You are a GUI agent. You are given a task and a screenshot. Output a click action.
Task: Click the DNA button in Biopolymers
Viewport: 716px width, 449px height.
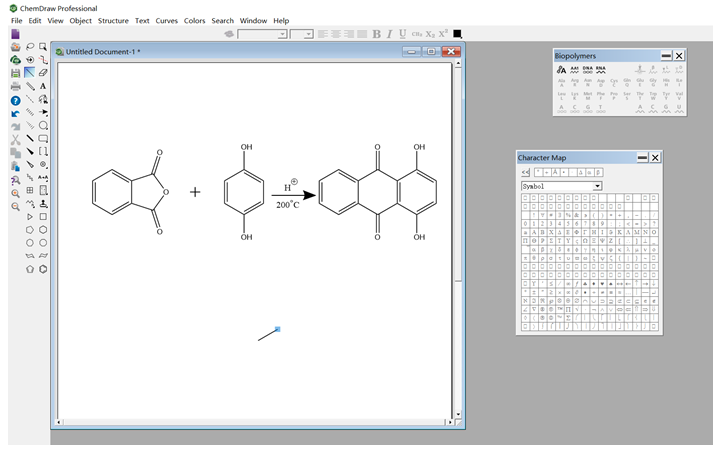pos(588,70)
